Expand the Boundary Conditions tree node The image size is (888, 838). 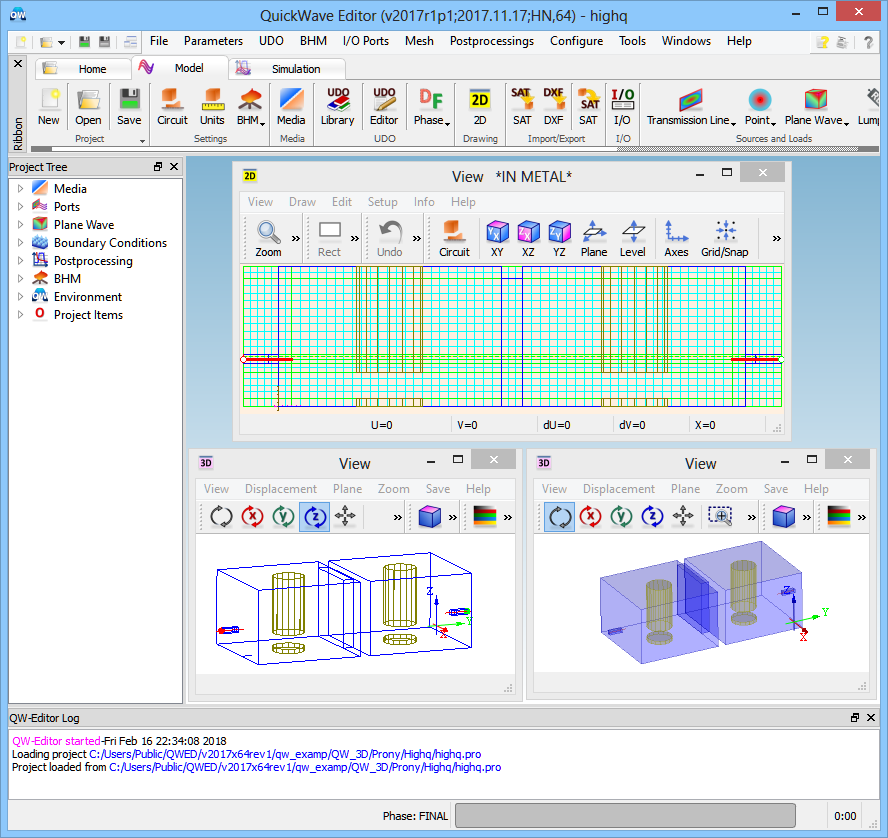coord(19,243)
